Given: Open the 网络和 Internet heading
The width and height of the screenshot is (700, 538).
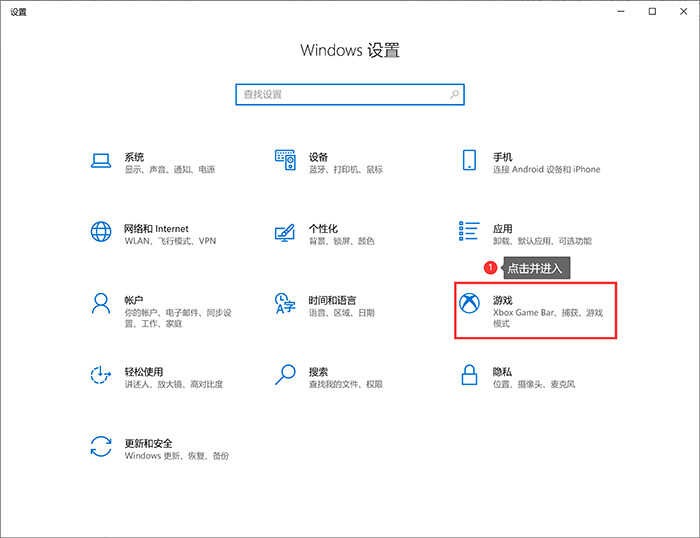Looking at the screenshot, I should [156, 229].
